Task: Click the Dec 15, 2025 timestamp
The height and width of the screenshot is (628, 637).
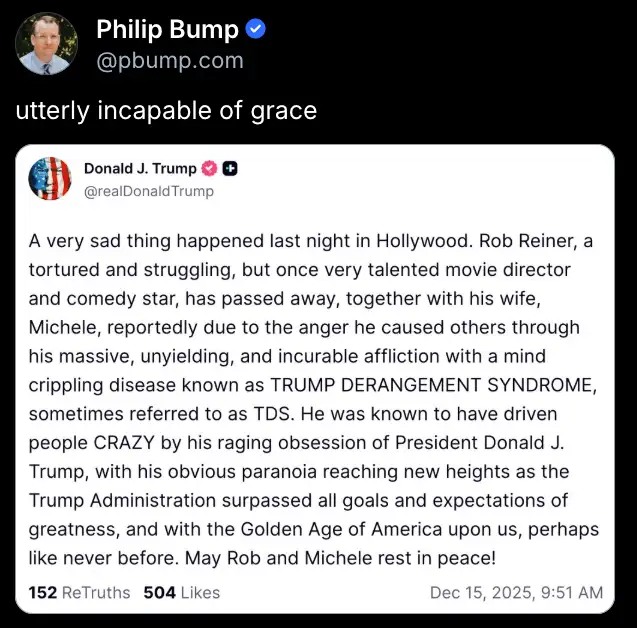Action: tap(516, 592)
